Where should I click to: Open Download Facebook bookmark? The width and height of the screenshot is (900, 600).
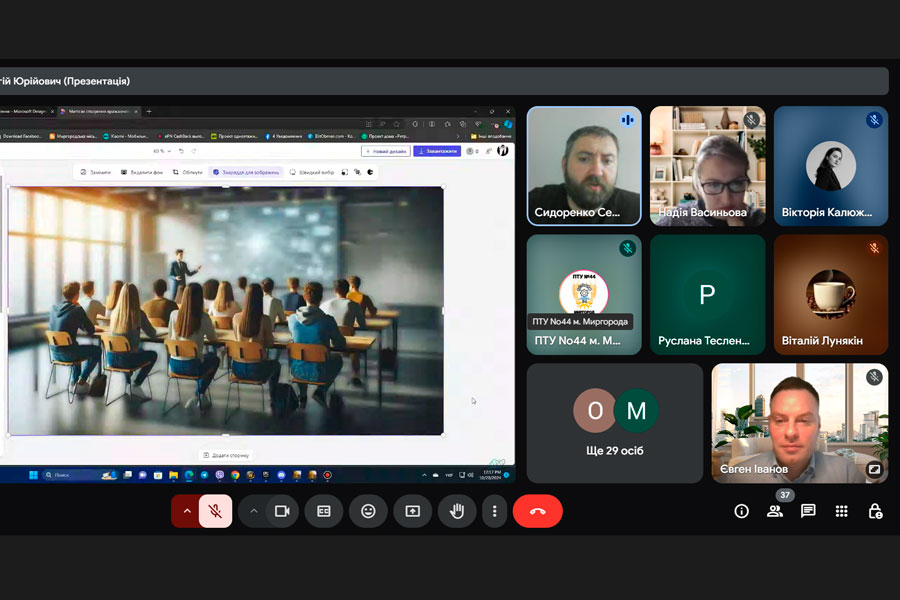(x=22, y=136)
